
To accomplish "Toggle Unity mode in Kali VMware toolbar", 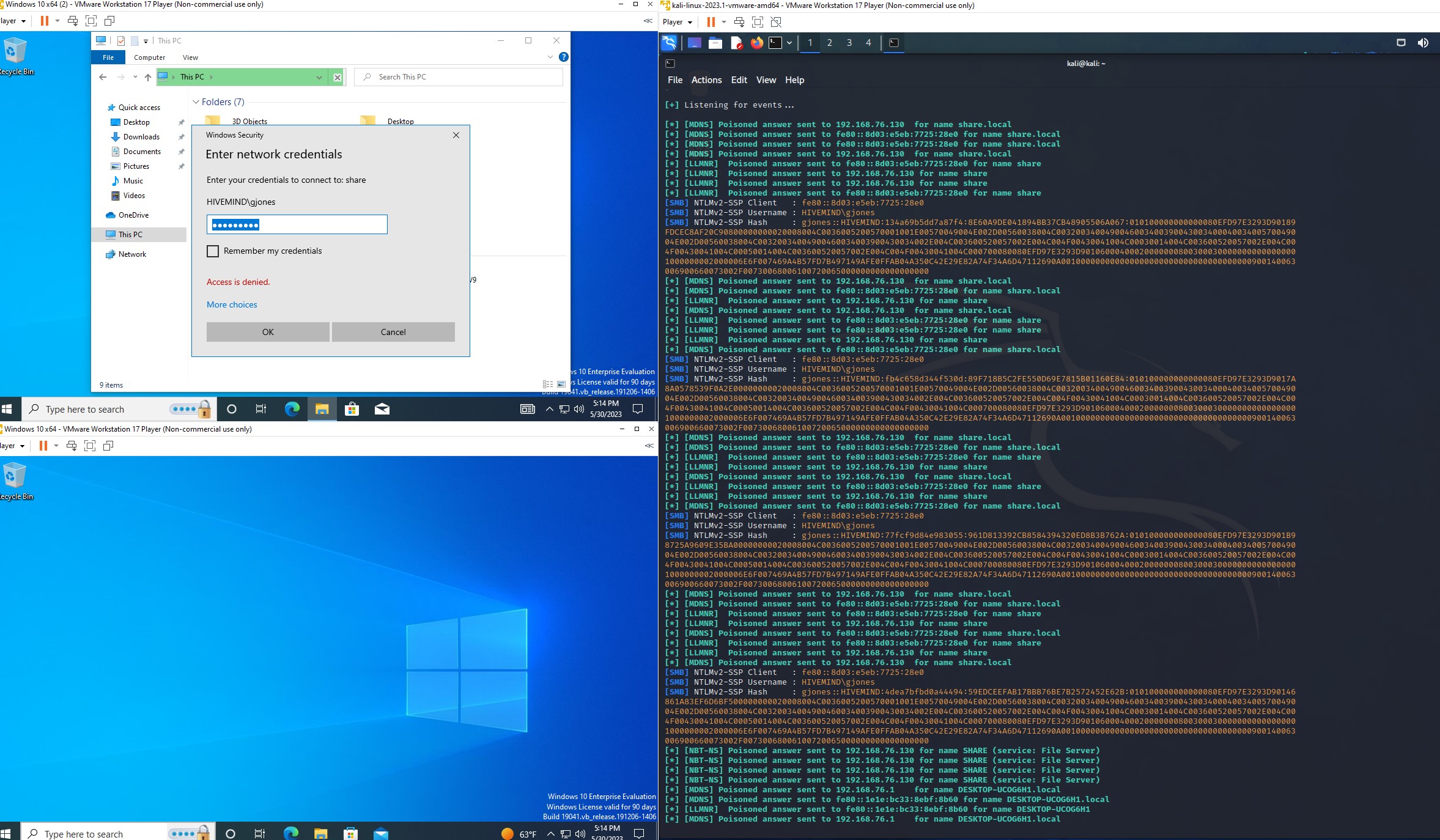I will pyautogui.click(x=776, y=22).
